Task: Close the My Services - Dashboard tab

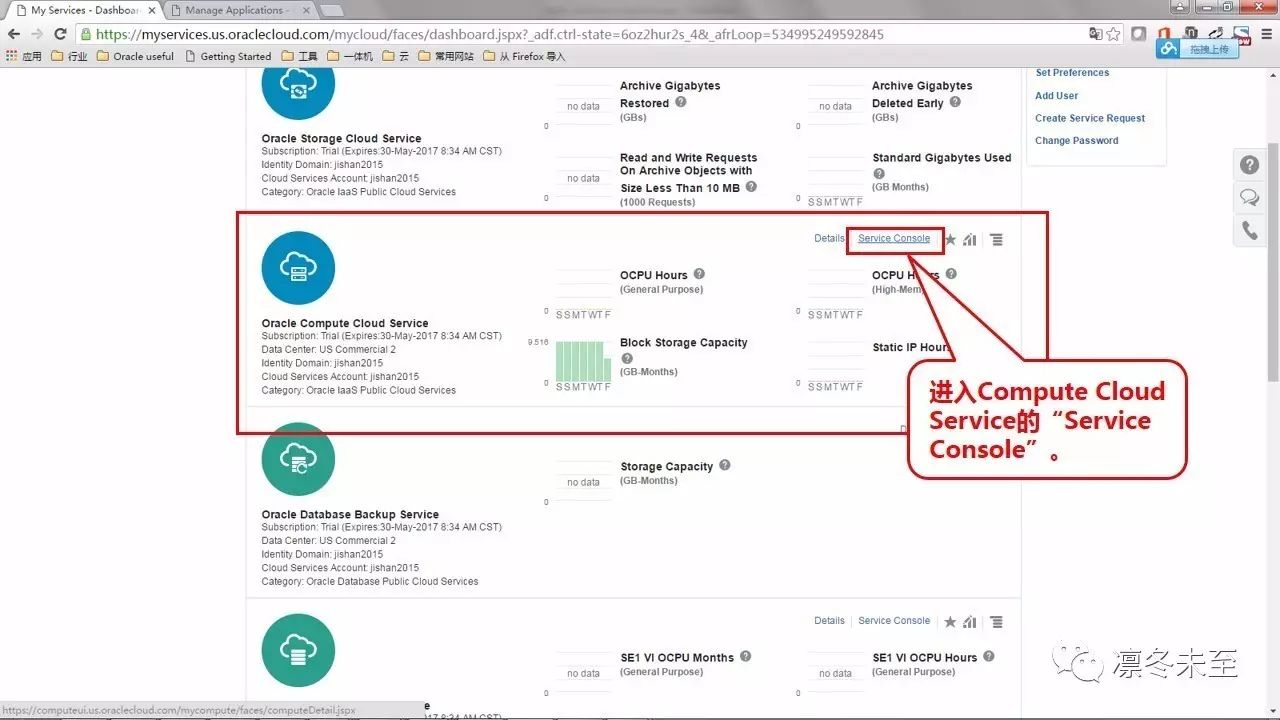Action: [x=150, y=10]
